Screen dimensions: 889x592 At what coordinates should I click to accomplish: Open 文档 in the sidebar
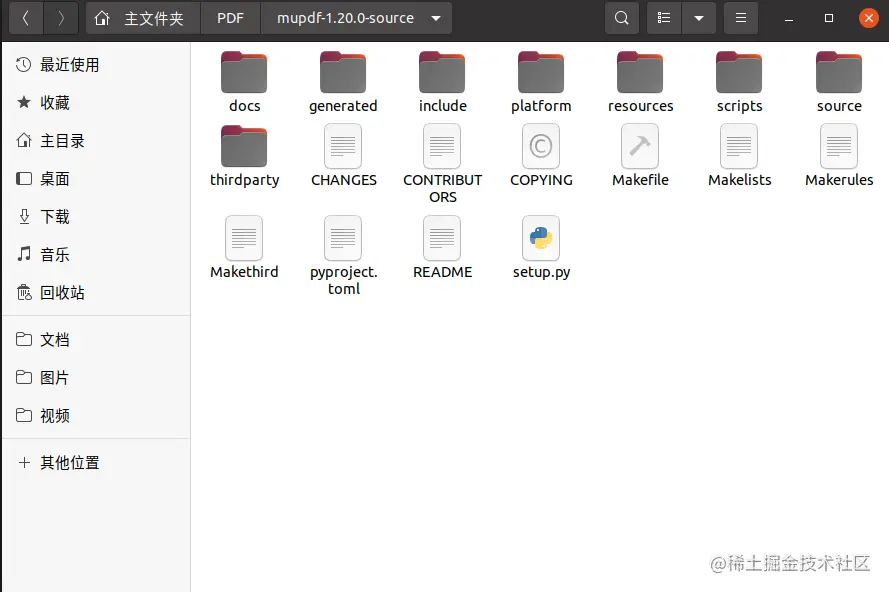click(x=96, y=340)
